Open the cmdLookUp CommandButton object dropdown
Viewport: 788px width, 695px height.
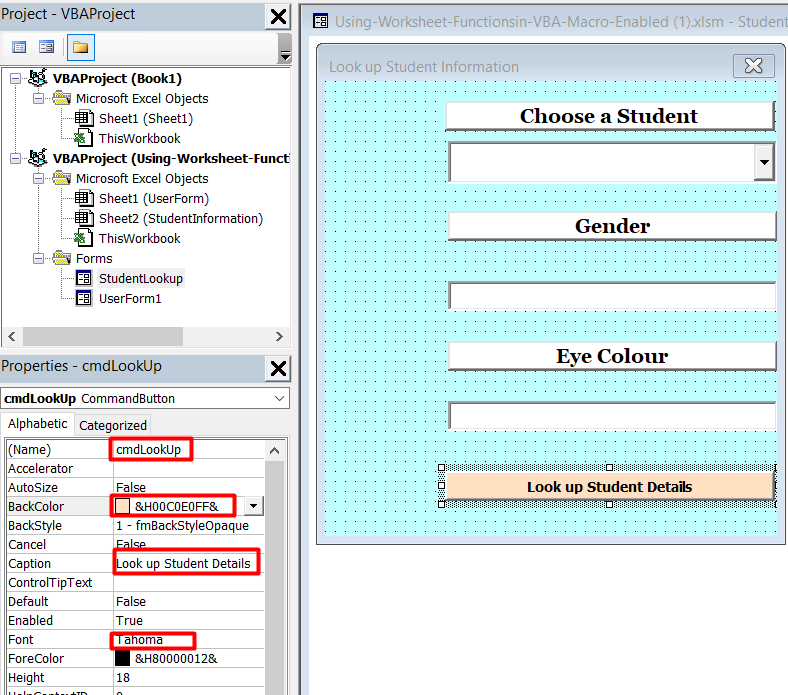tap(279, 399)
